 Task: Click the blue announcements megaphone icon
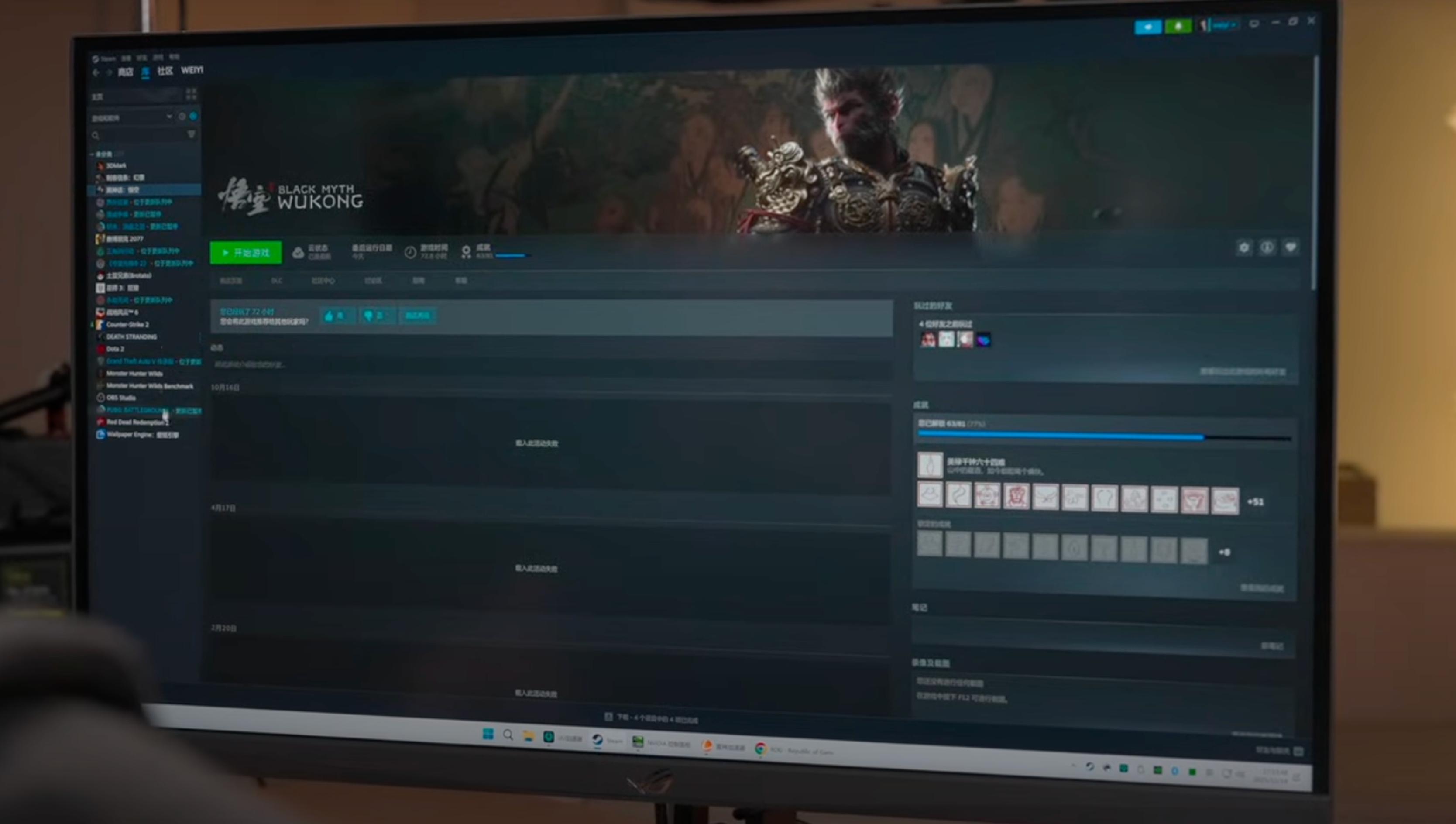pyautogui.click(x=1148, y=27)
